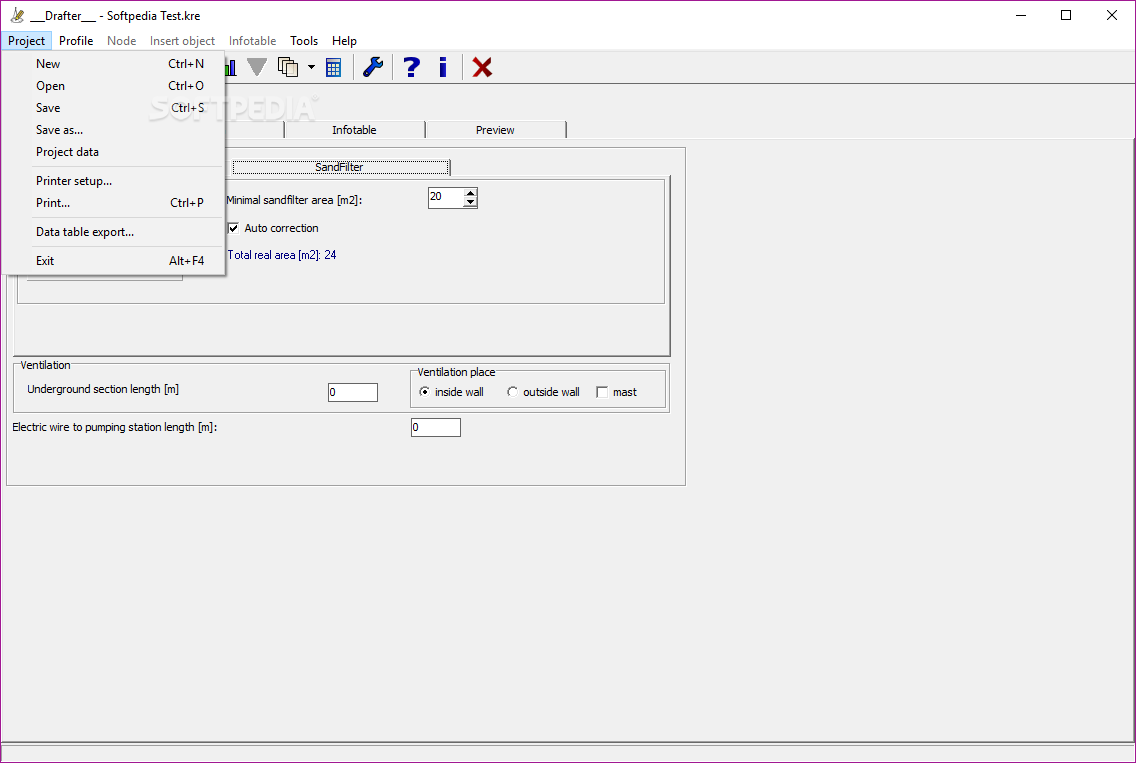Close the Project menu via its title
The height and width of the screenshot is (763, 1136).
(26, 41)
